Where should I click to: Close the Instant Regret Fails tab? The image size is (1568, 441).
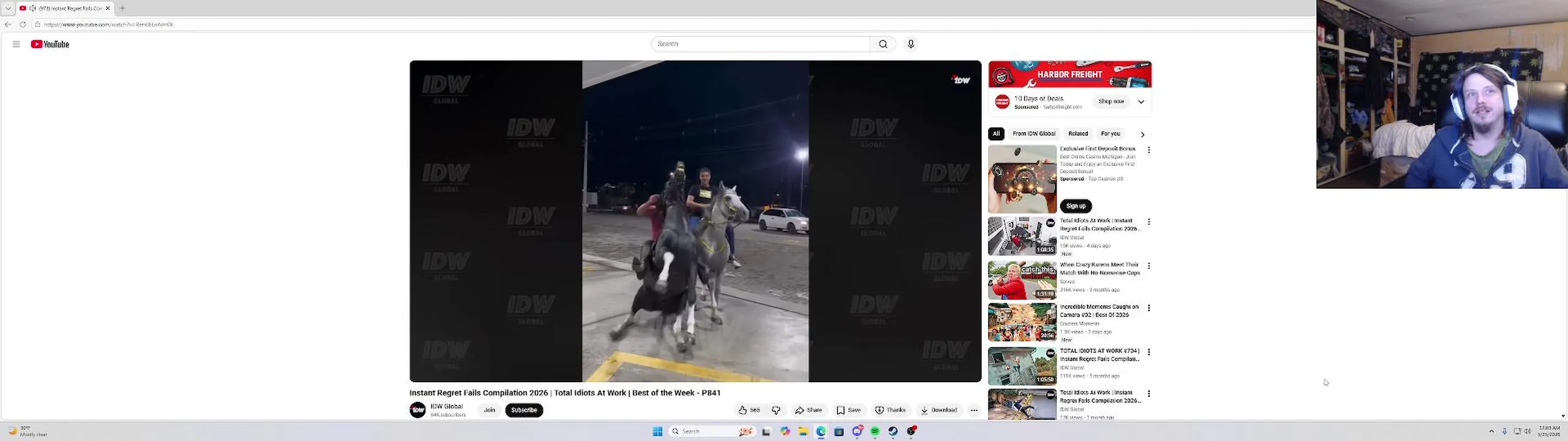pyautogui.click(x=108, y=8)
